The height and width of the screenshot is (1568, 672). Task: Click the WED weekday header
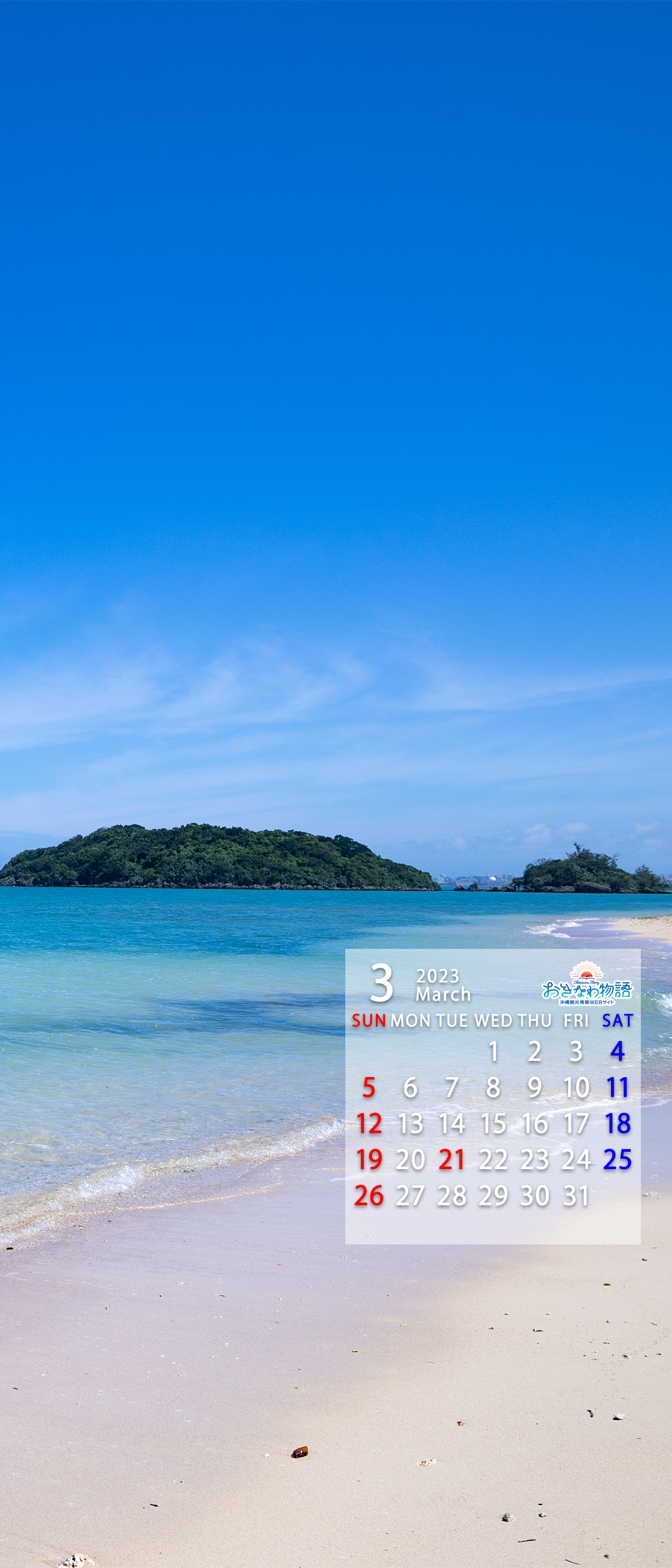(x=493, y=1020)
